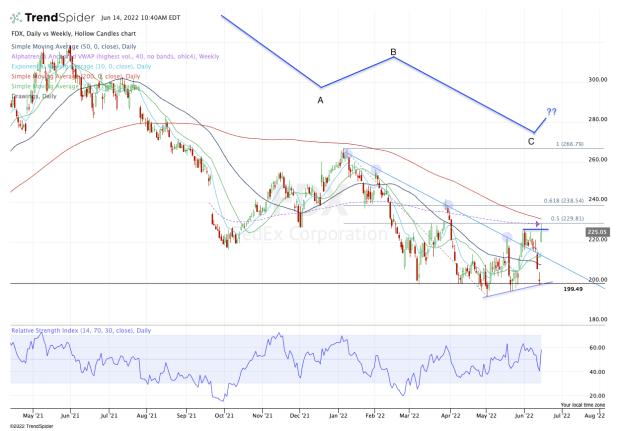The image size is (620, 431).
Task: Click the Jun '22 date axis label
Action: [x=524, y=416]
